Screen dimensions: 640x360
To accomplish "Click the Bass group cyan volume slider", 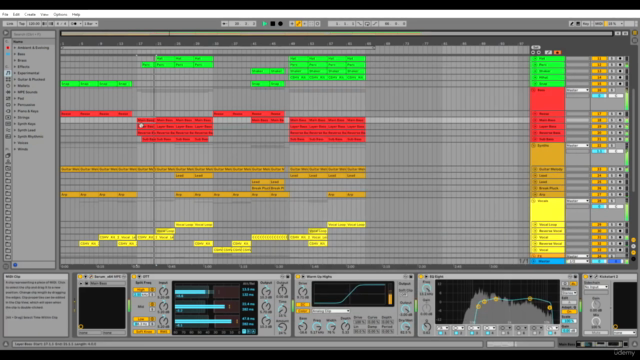I will (x=599, y=96).
